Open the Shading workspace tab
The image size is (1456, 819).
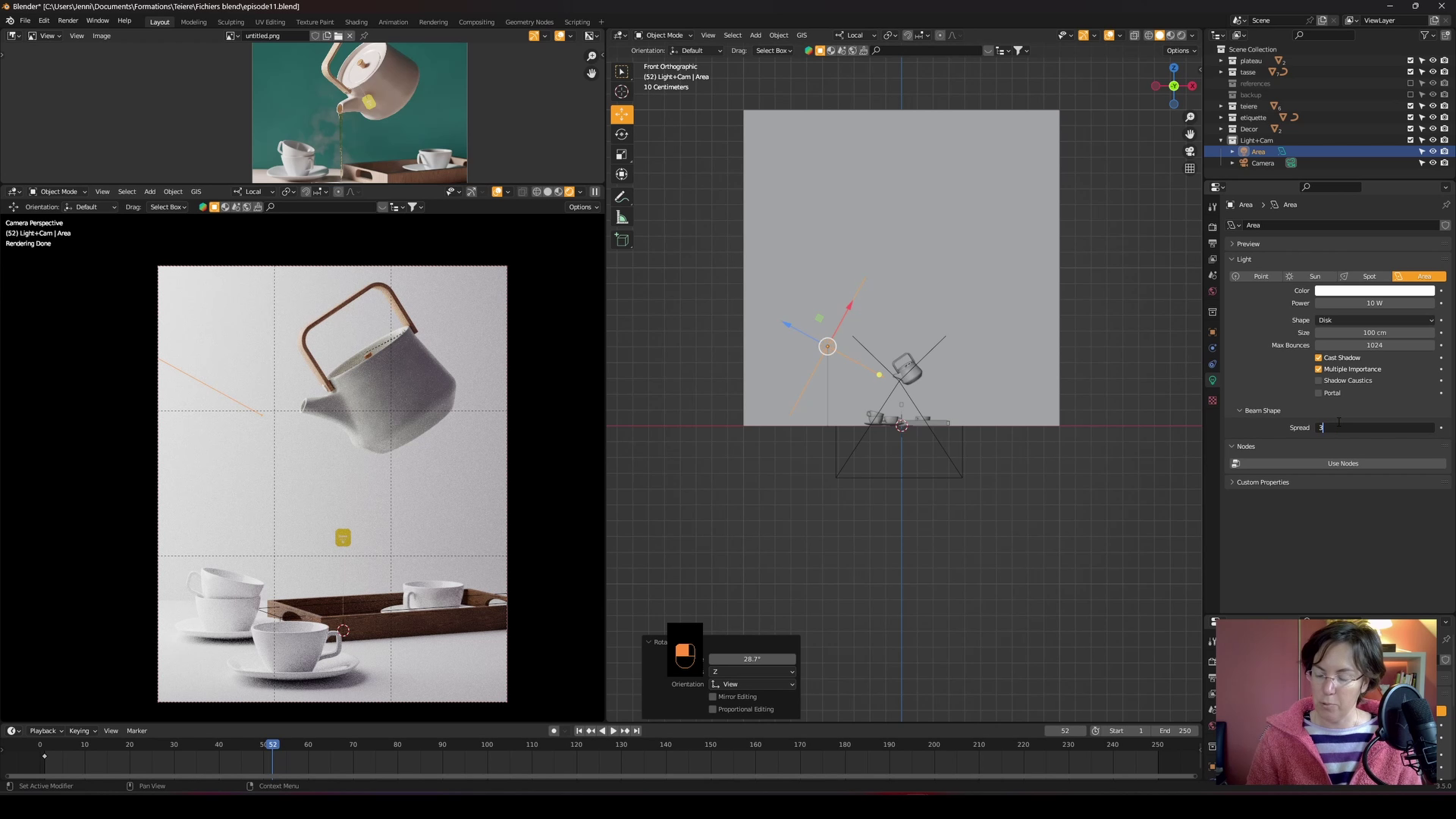point(356,22)
